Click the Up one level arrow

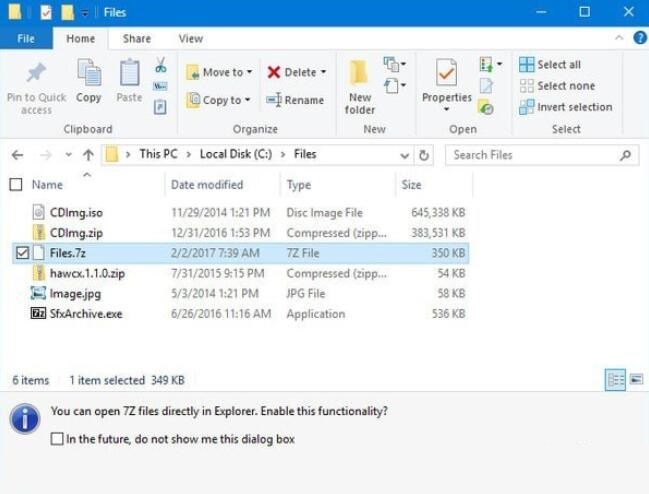tap(88, 155)
